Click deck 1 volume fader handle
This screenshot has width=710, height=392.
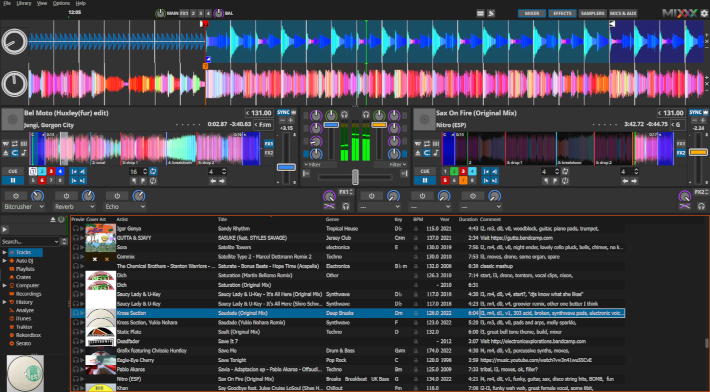click(x=331, y=124)
